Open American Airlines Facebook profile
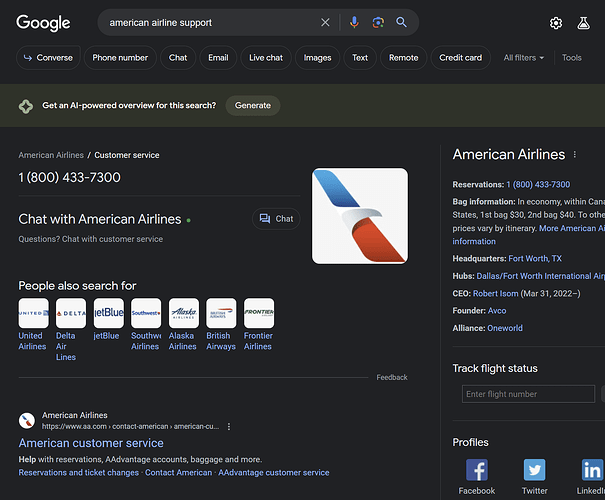 pos(477,471)
